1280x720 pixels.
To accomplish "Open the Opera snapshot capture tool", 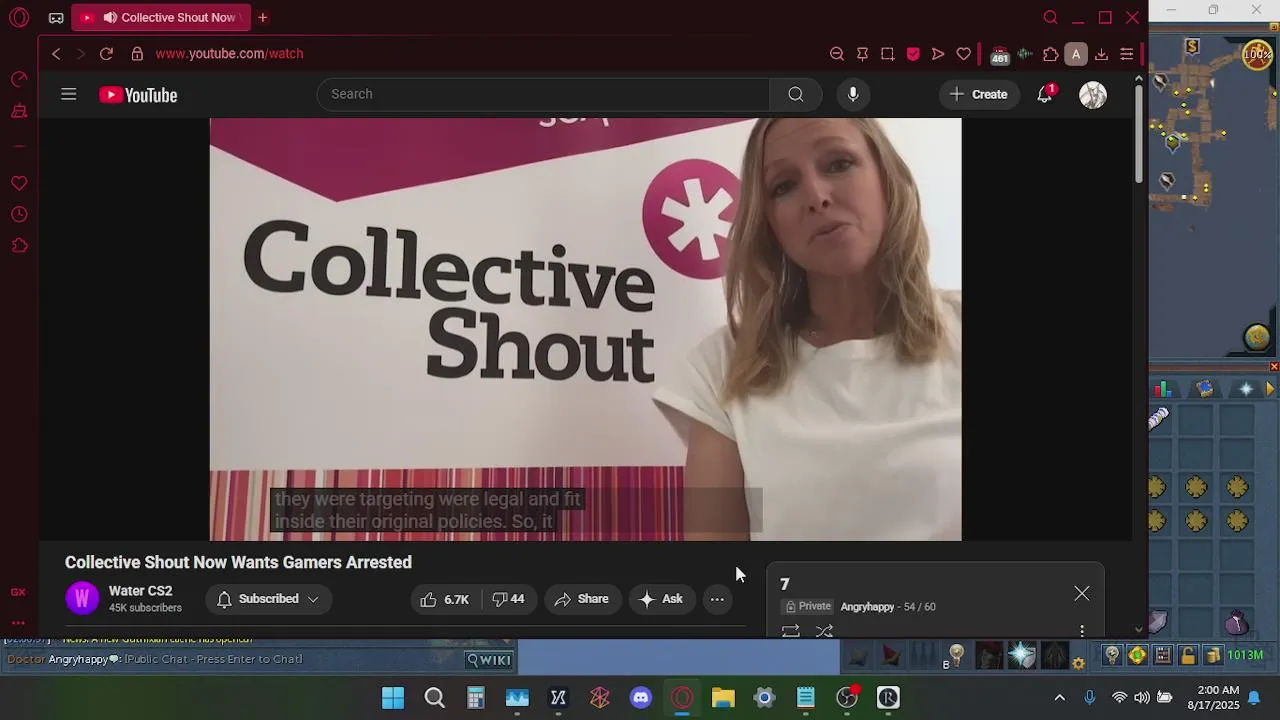I will [887, 54].
